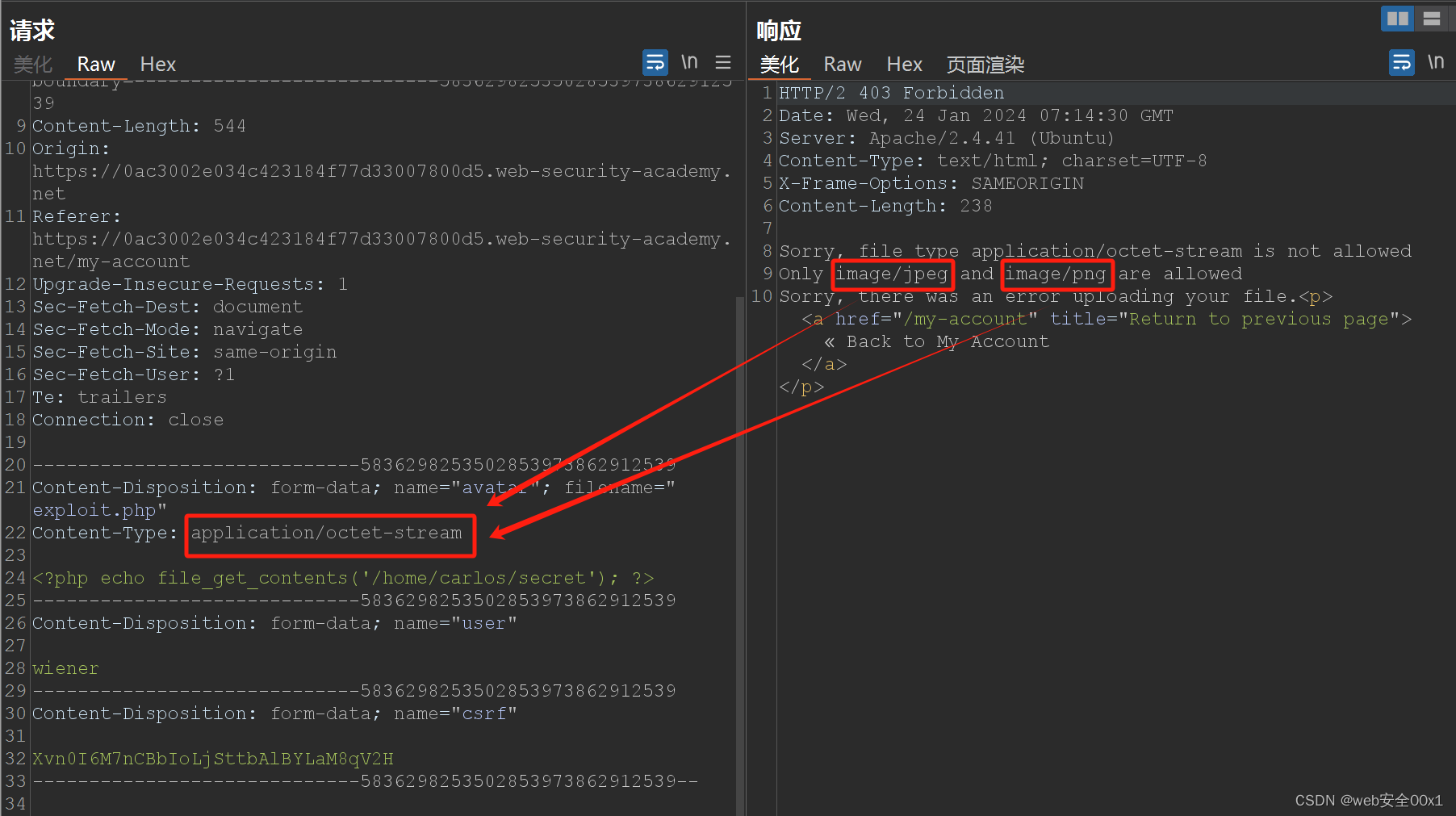Click the Te: trailers header line
The image size is (1456, 816).
coord(99,397)
